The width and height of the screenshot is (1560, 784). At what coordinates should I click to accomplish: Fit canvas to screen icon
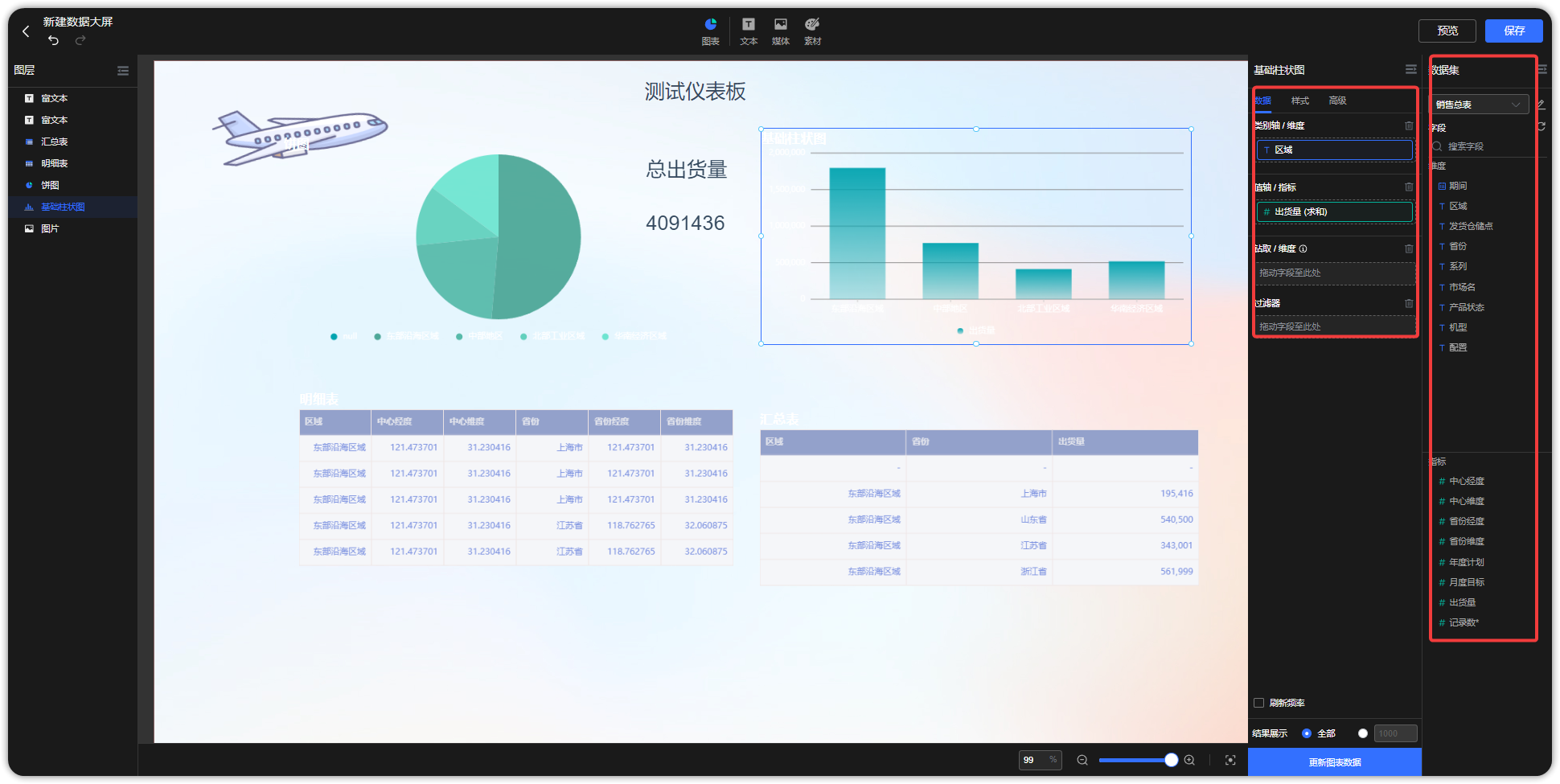pyautogui.click(x=1230, y=760)
